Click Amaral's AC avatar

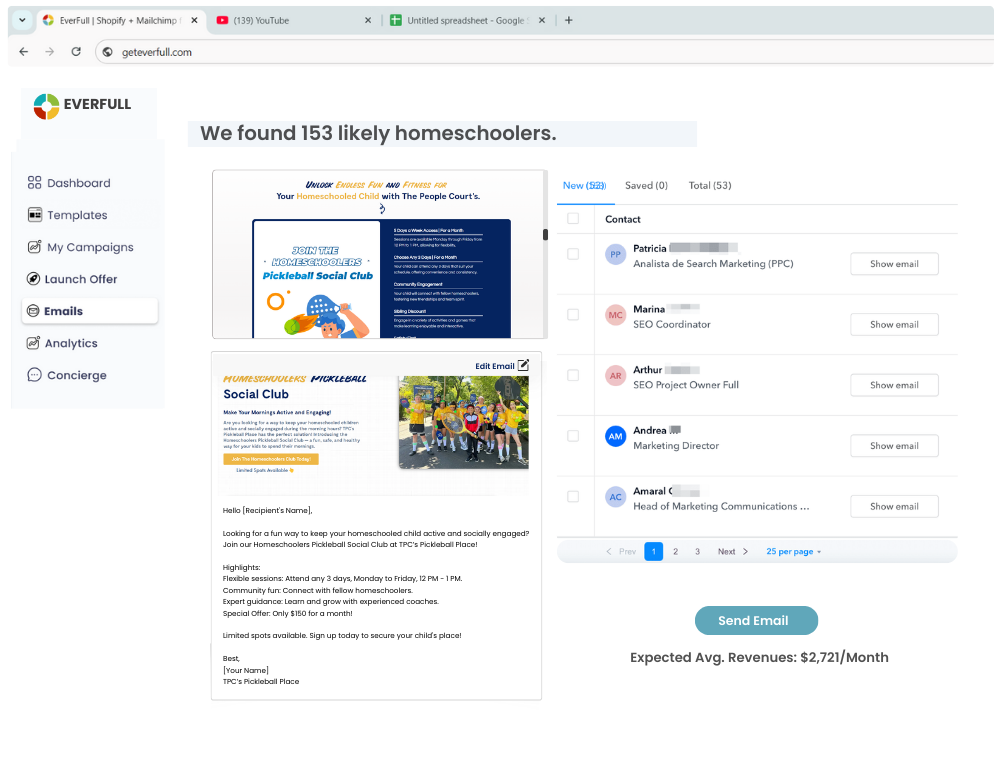[615, 497]
